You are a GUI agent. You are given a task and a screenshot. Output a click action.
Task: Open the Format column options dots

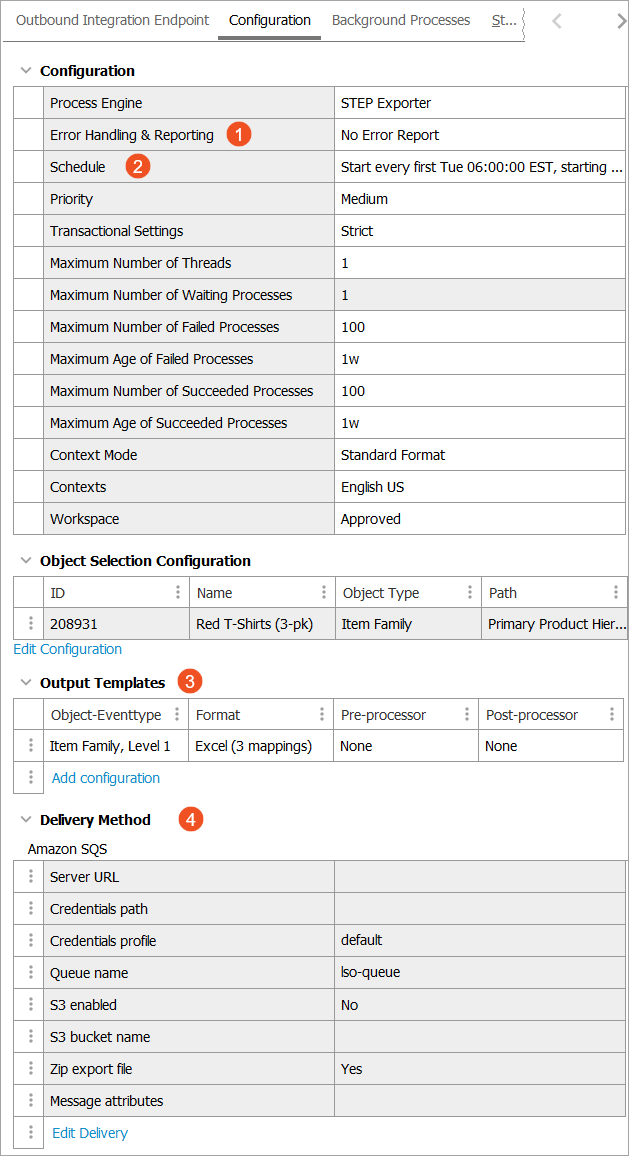[322, 714]
